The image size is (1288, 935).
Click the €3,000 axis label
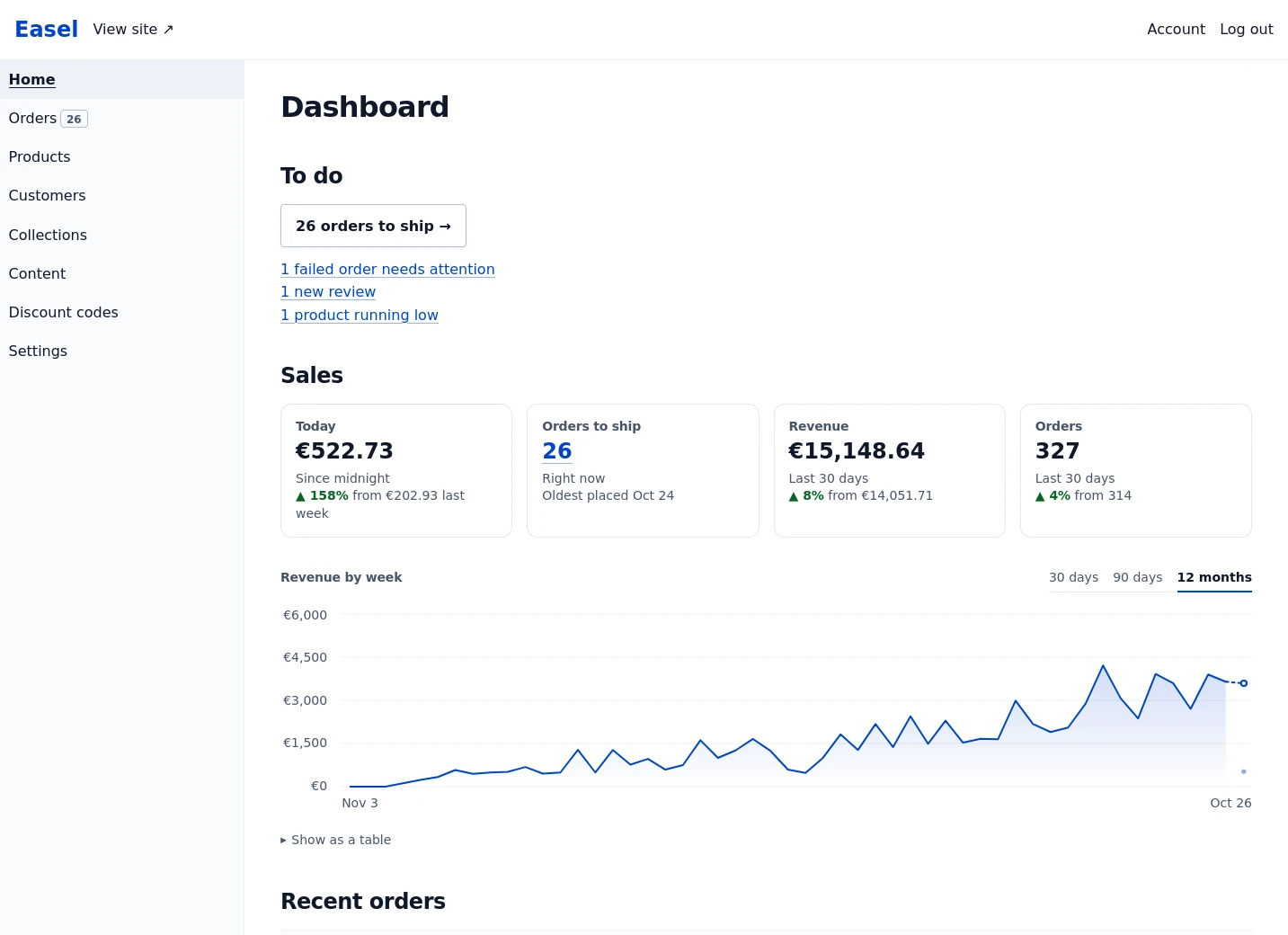[x=305, y=700]
